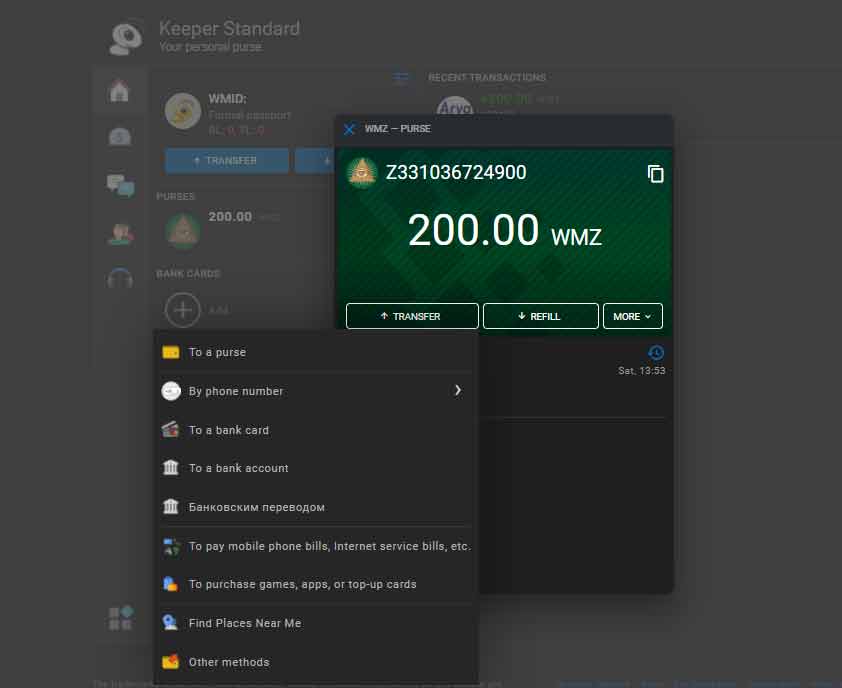The width and height of the screenshot is (842, 688).
Task: Expand the 'By phone number' submenu arrow
Action: (x=458, y=390)
